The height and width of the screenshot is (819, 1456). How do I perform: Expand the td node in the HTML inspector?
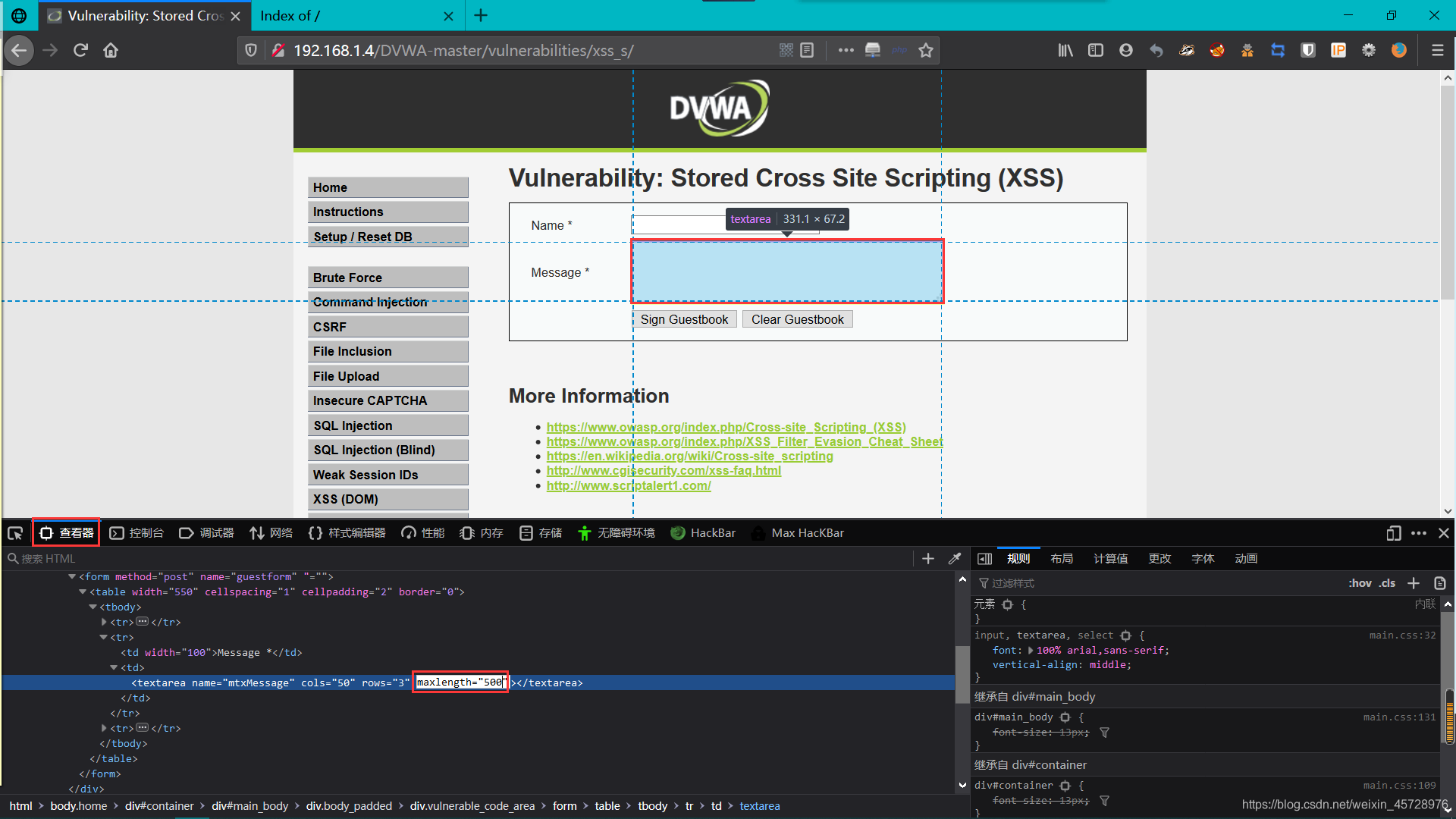pos(113,667)
